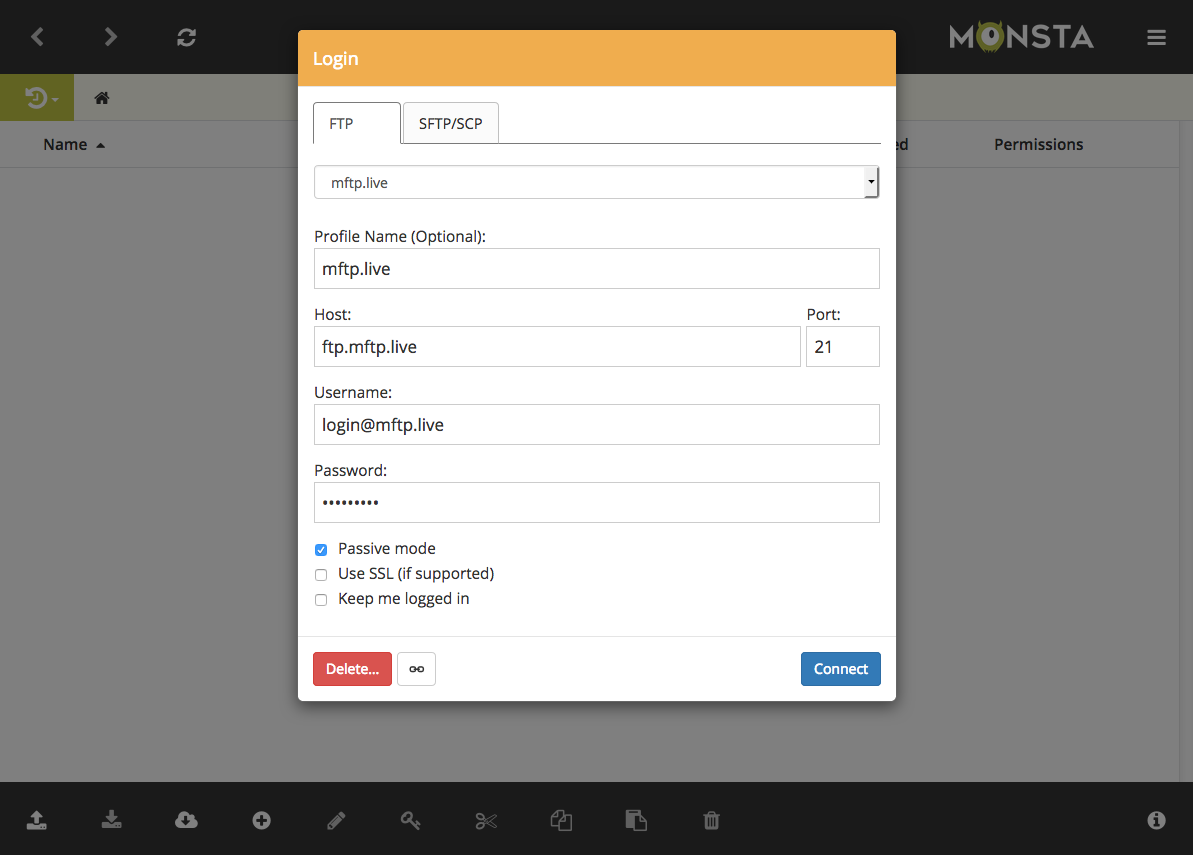This screenshot has height=855, width=1193.
Task: Click the Monsta logo
Action: click(1021, 37)
